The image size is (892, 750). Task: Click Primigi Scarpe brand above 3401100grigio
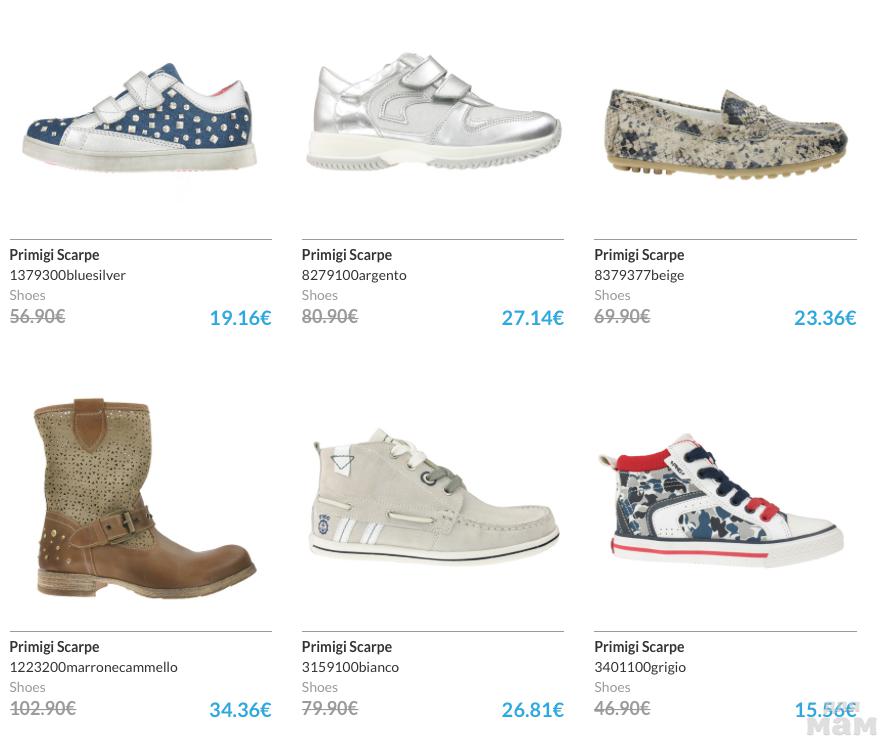[x=639, y=647]
